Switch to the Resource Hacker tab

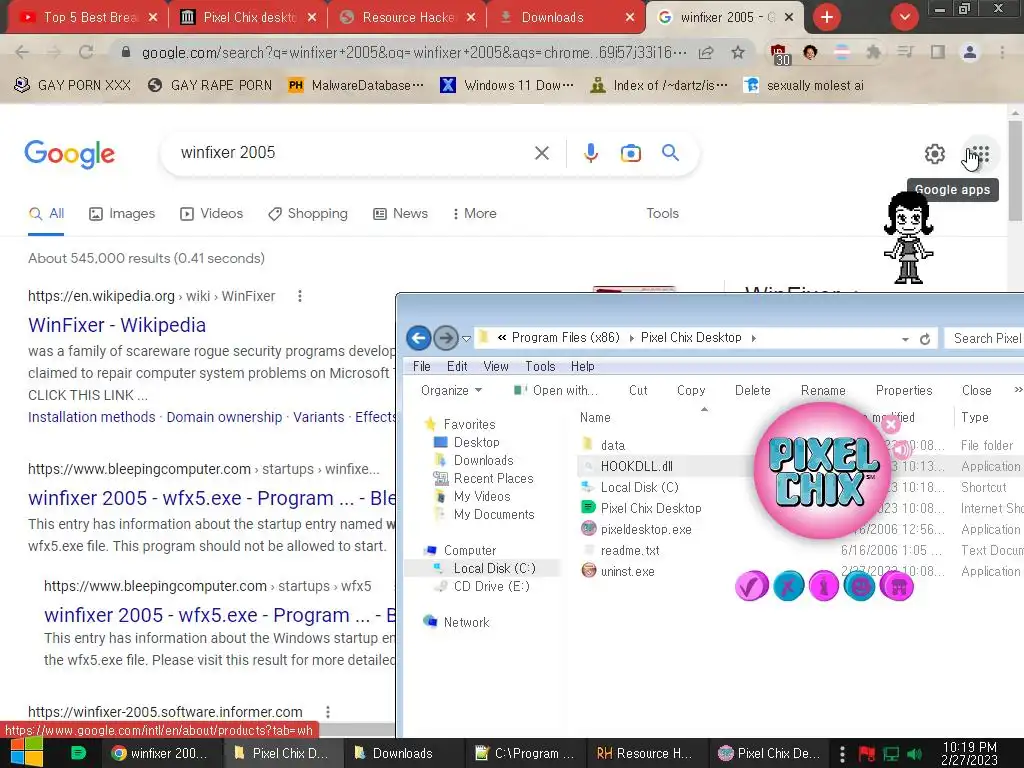[408, 18]
